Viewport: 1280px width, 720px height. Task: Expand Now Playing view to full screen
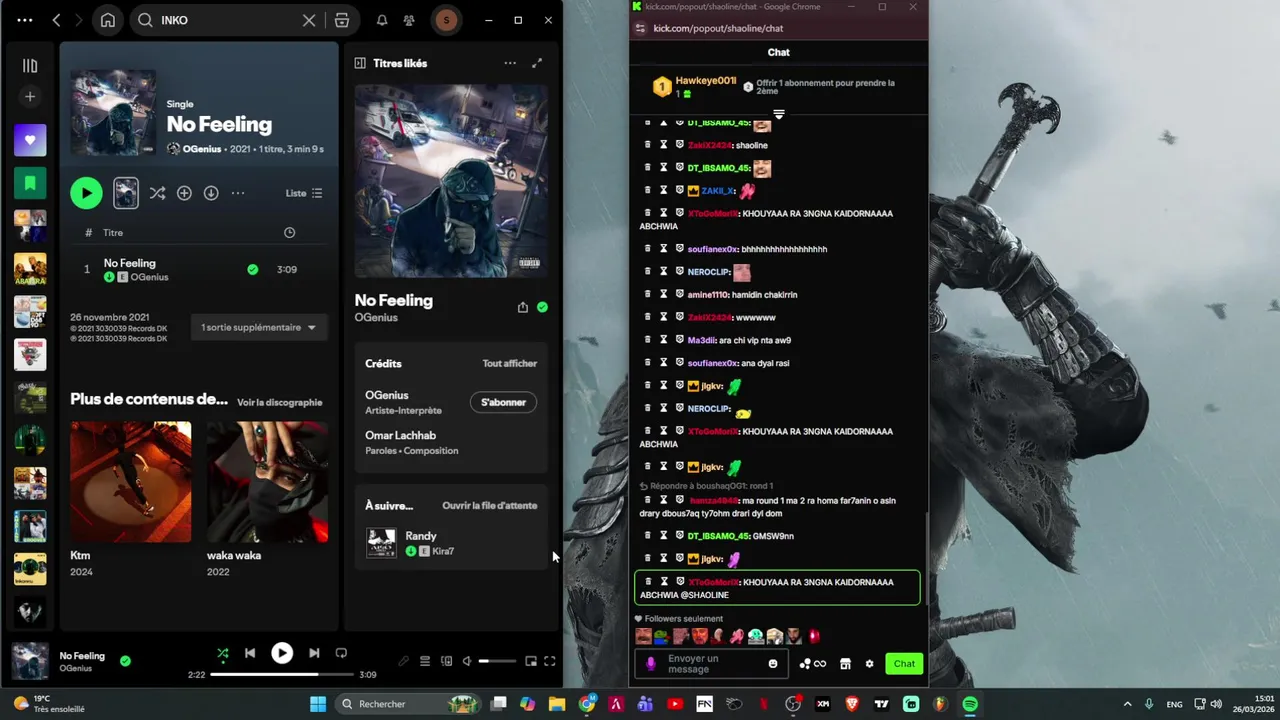[537, 63]
